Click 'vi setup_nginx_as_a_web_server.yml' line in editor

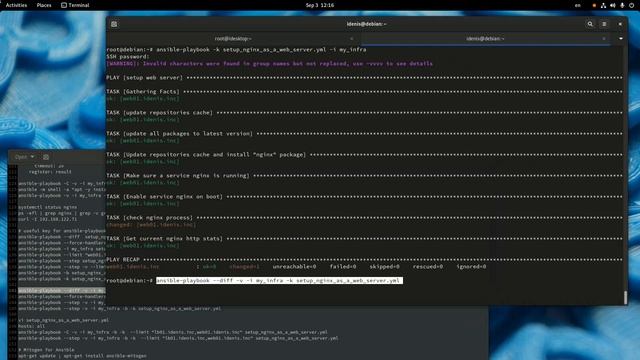coord(64,320)
